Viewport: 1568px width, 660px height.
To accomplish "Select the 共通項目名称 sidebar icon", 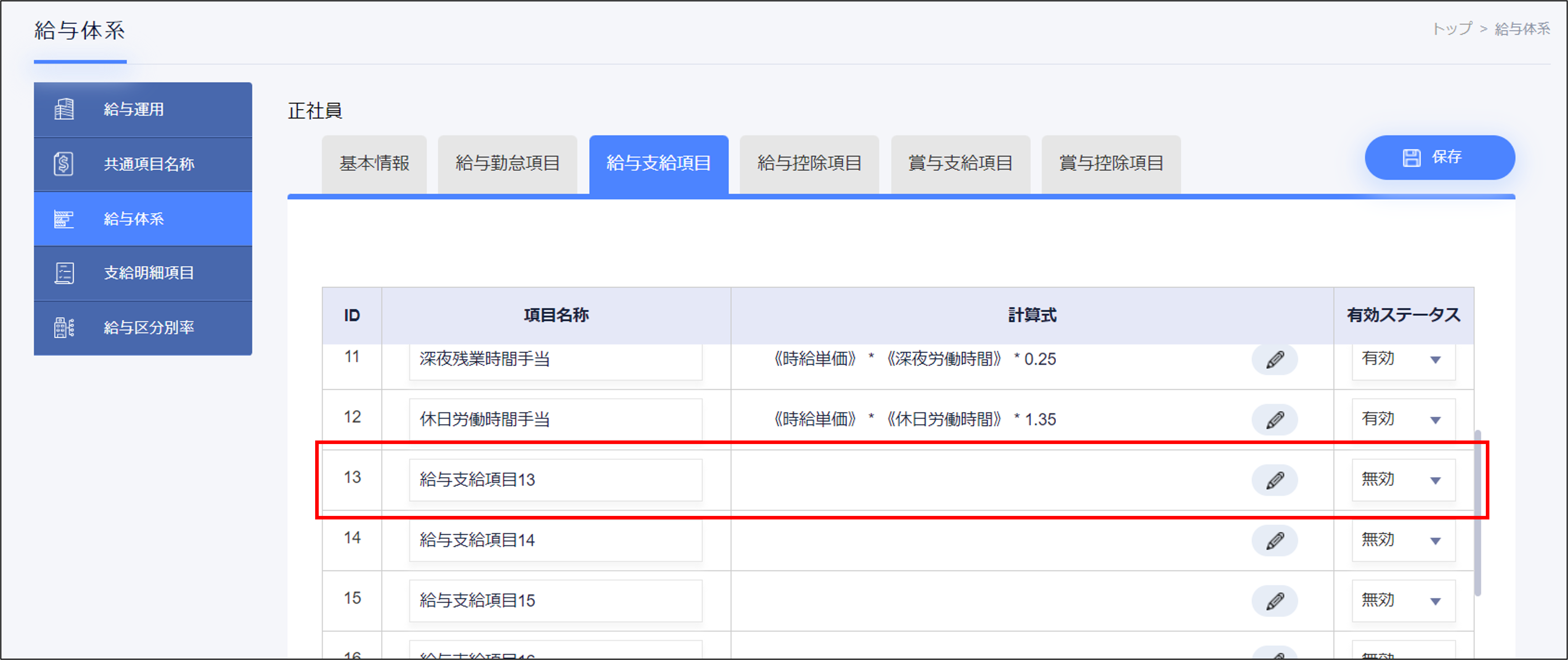I will [64, 164].
